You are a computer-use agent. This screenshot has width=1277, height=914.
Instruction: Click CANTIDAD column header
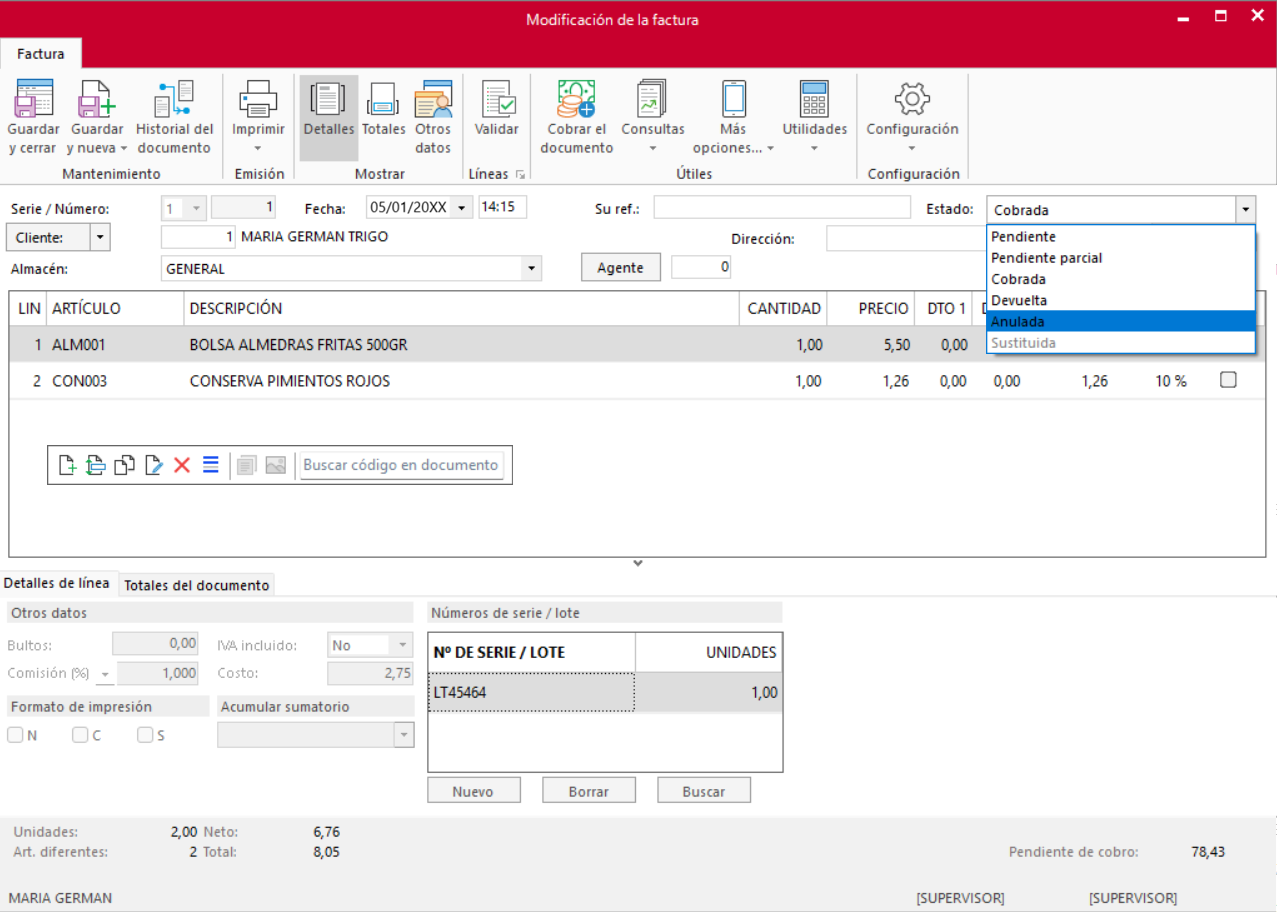tap(784, 309)
